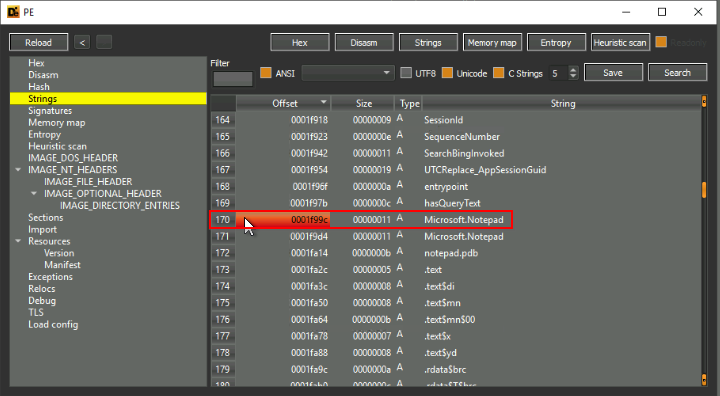Select the SessionId string row
The image size is (720, 396).
pos(456,120)
